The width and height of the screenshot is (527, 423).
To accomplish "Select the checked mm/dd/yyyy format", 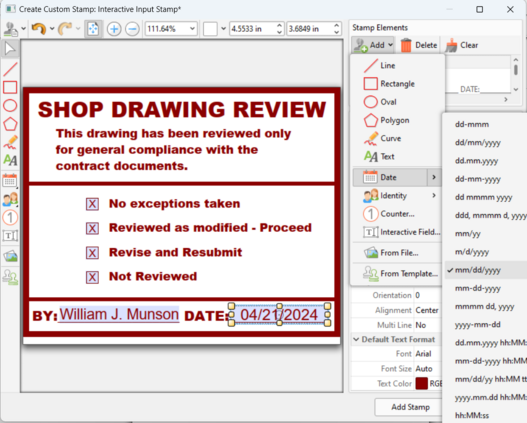I will (x=486, y=270).
